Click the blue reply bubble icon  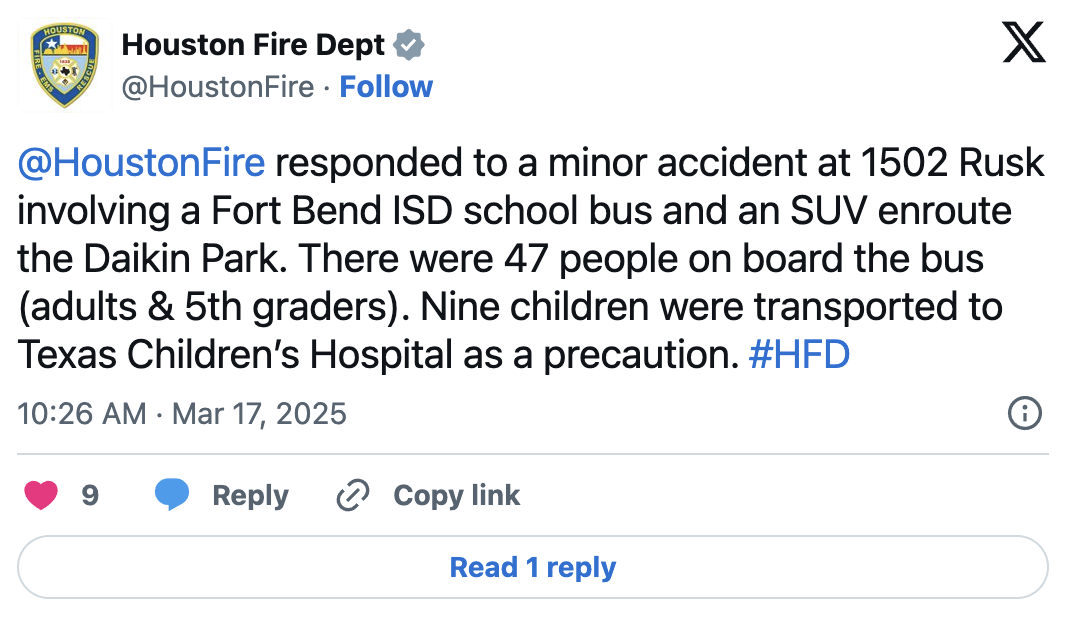pos(172,495)
